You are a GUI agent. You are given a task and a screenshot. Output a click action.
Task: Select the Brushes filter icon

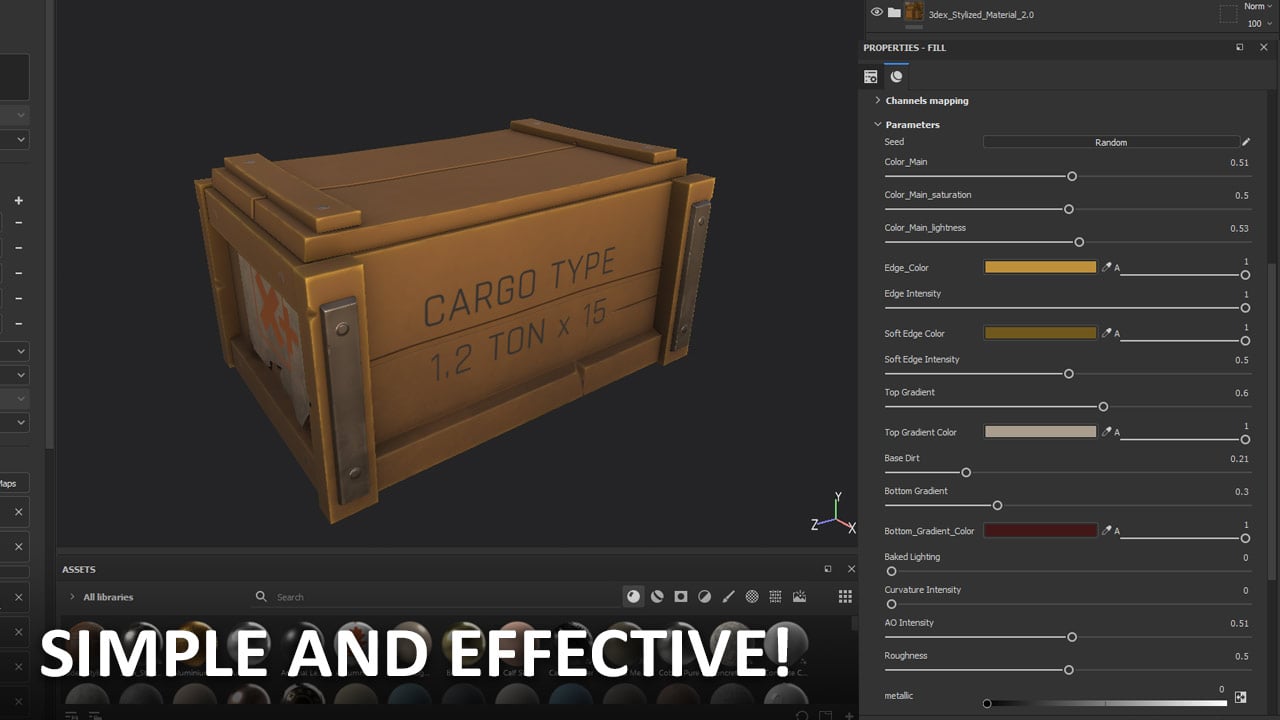click(x=728, y=596)
